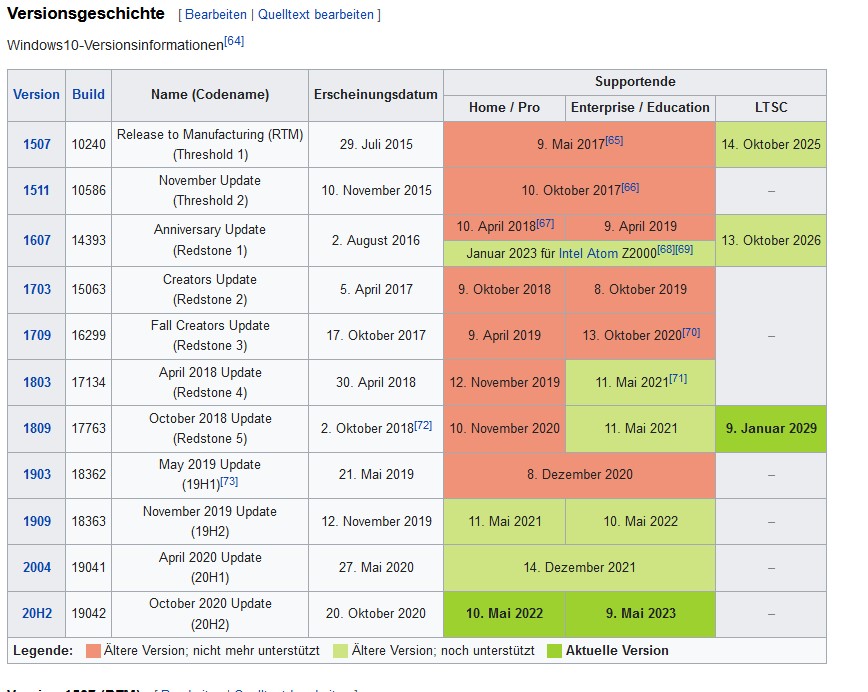Viewport: 868px width, 692px height.
Task: Select build number 10240
Action: tap(89, 144)
